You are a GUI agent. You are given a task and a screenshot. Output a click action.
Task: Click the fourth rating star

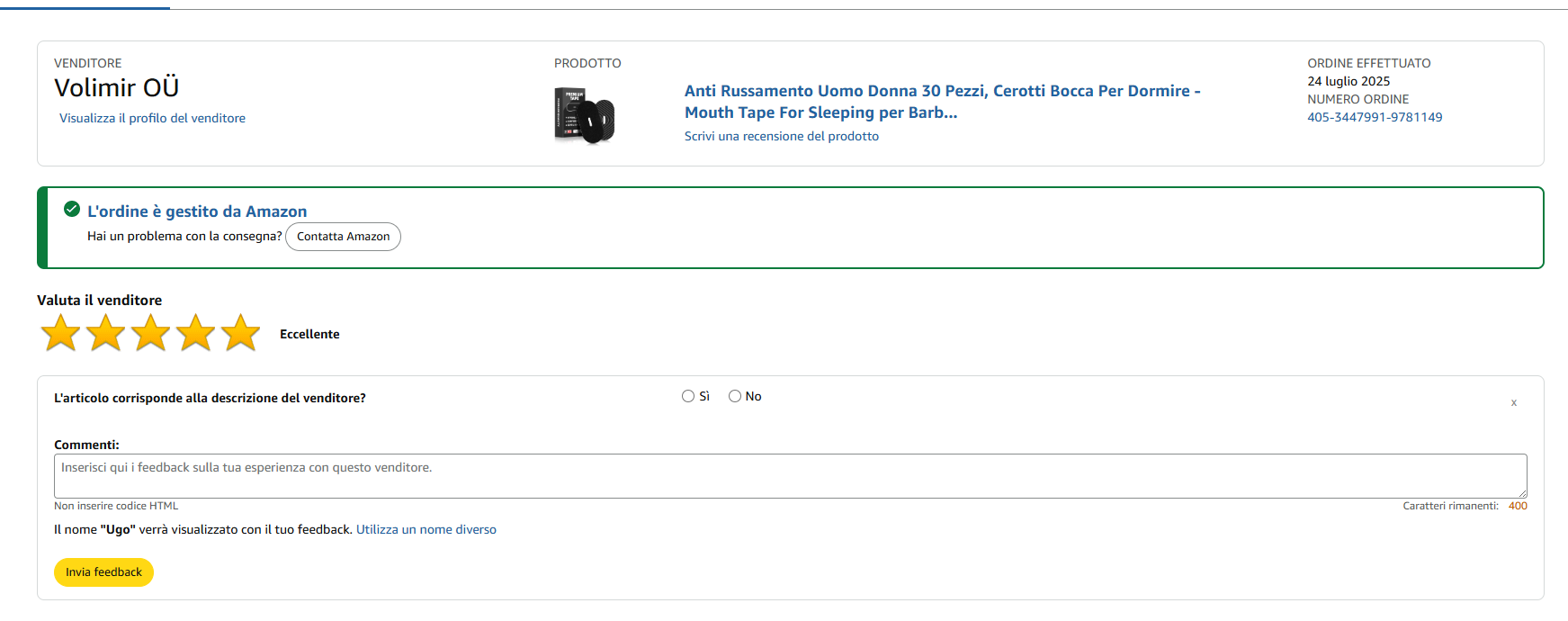click(x=195, y=333)
